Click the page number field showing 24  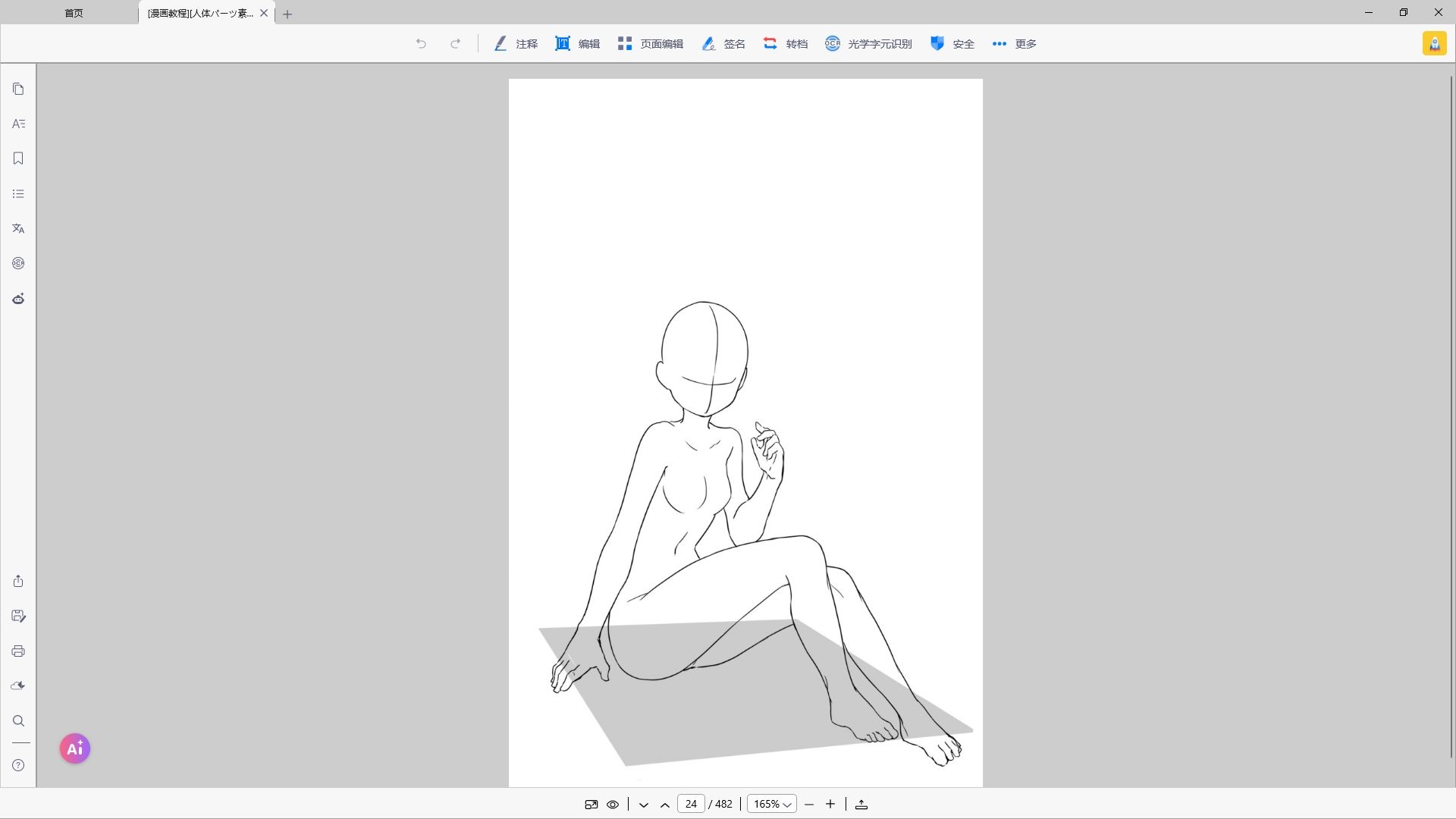coord(691,804)
